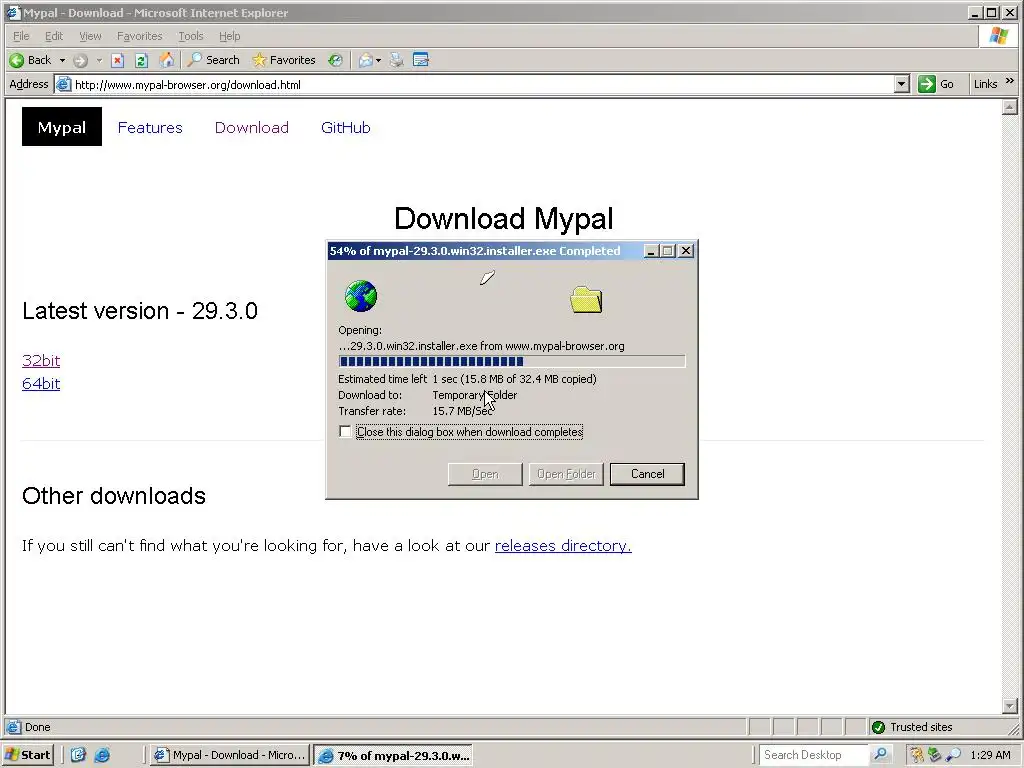Open the address bar dropdown arrow
This screenshot has width=1024, height=768.
point(902,84)
